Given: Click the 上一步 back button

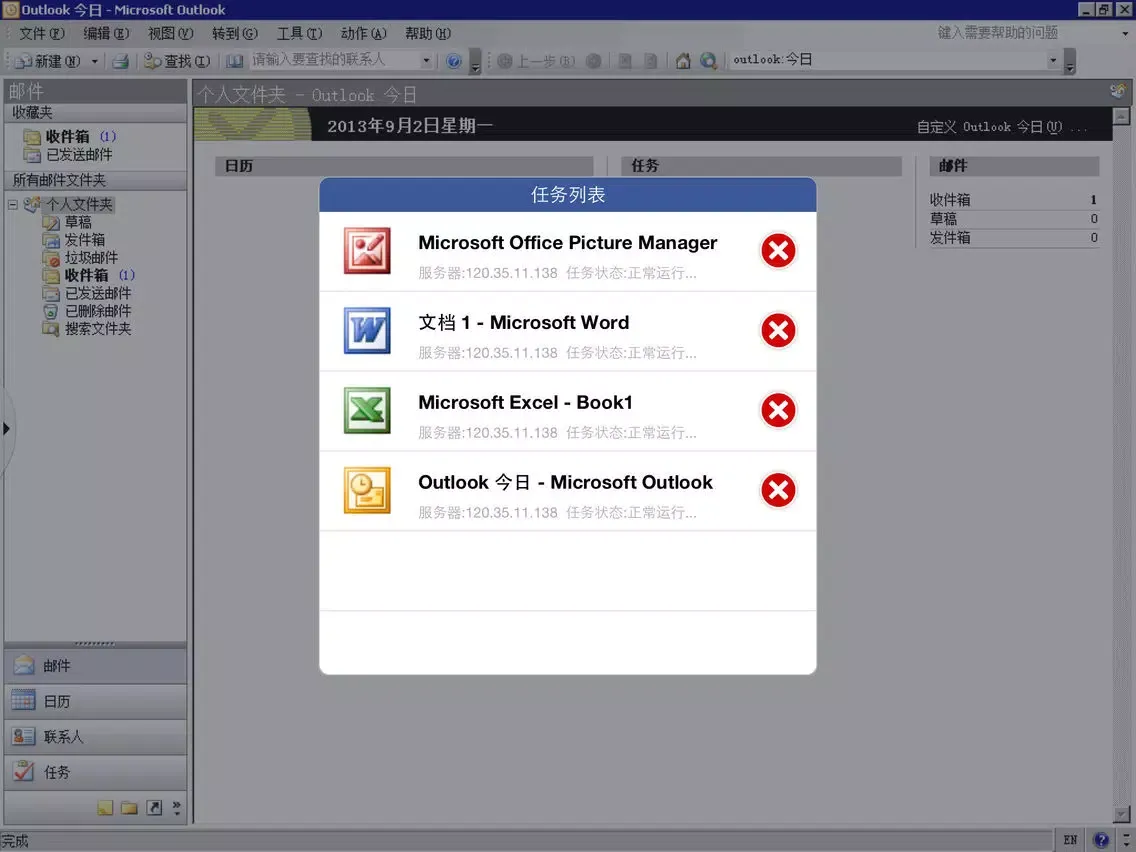Looking at the screenshot, I should tap(536, 62).
